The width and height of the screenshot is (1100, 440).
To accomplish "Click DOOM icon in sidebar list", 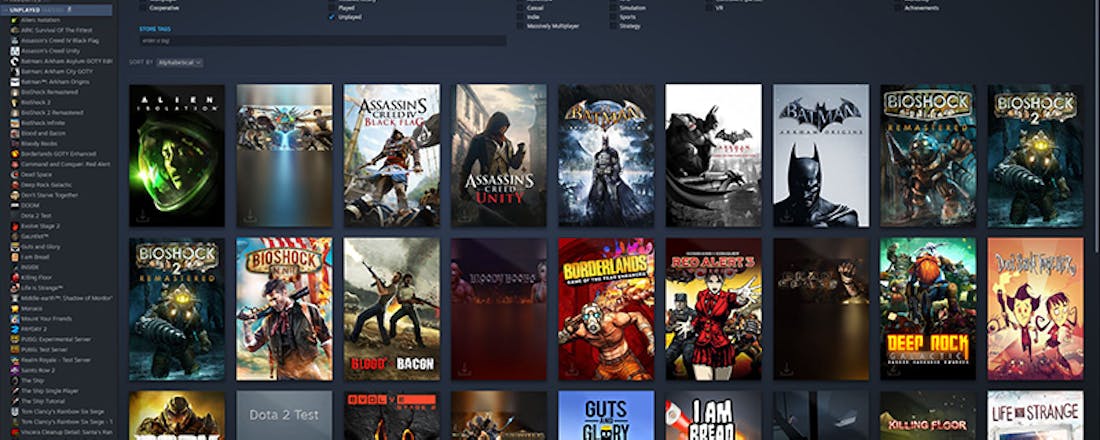I will coord(14,205).
